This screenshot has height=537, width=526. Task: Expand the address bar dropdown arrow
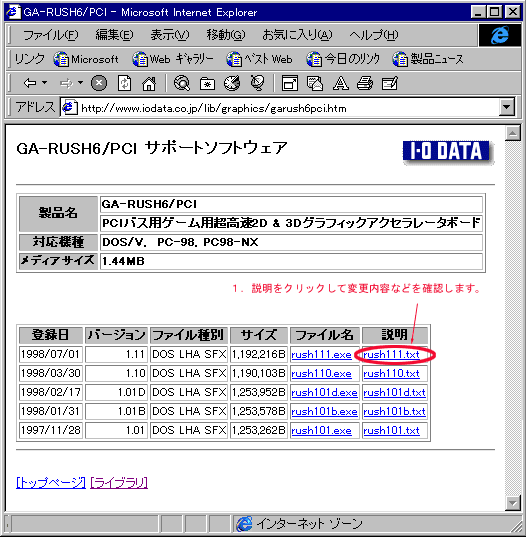tap(507, 108)
